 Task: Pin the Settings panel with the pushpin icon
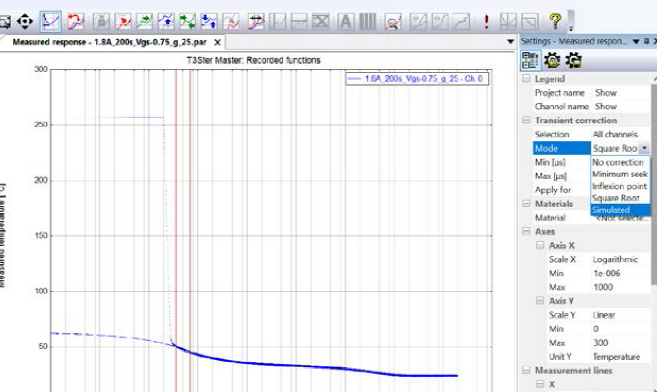click(x=646, y=41)
